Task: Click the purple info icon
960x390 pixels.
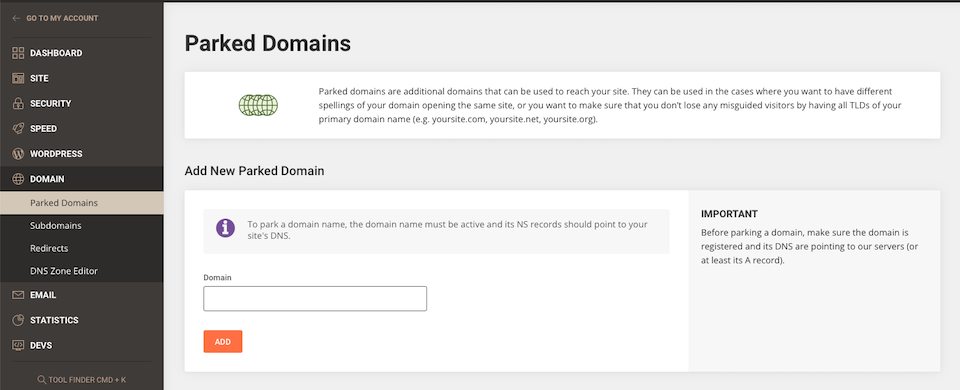Action: pos(225,228)
